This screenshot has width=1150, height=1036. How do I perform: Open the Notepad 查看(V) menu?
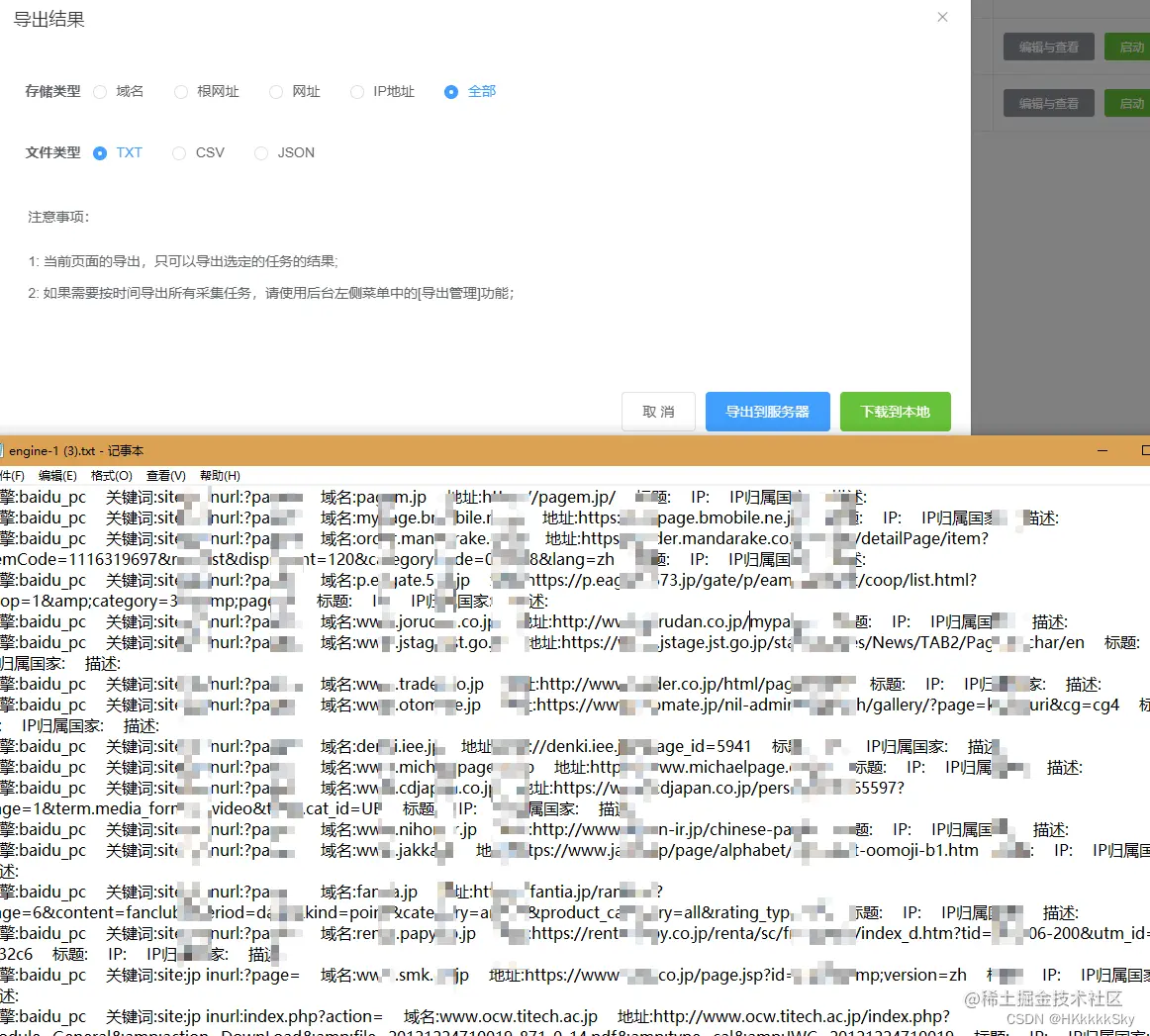point(165,476)
